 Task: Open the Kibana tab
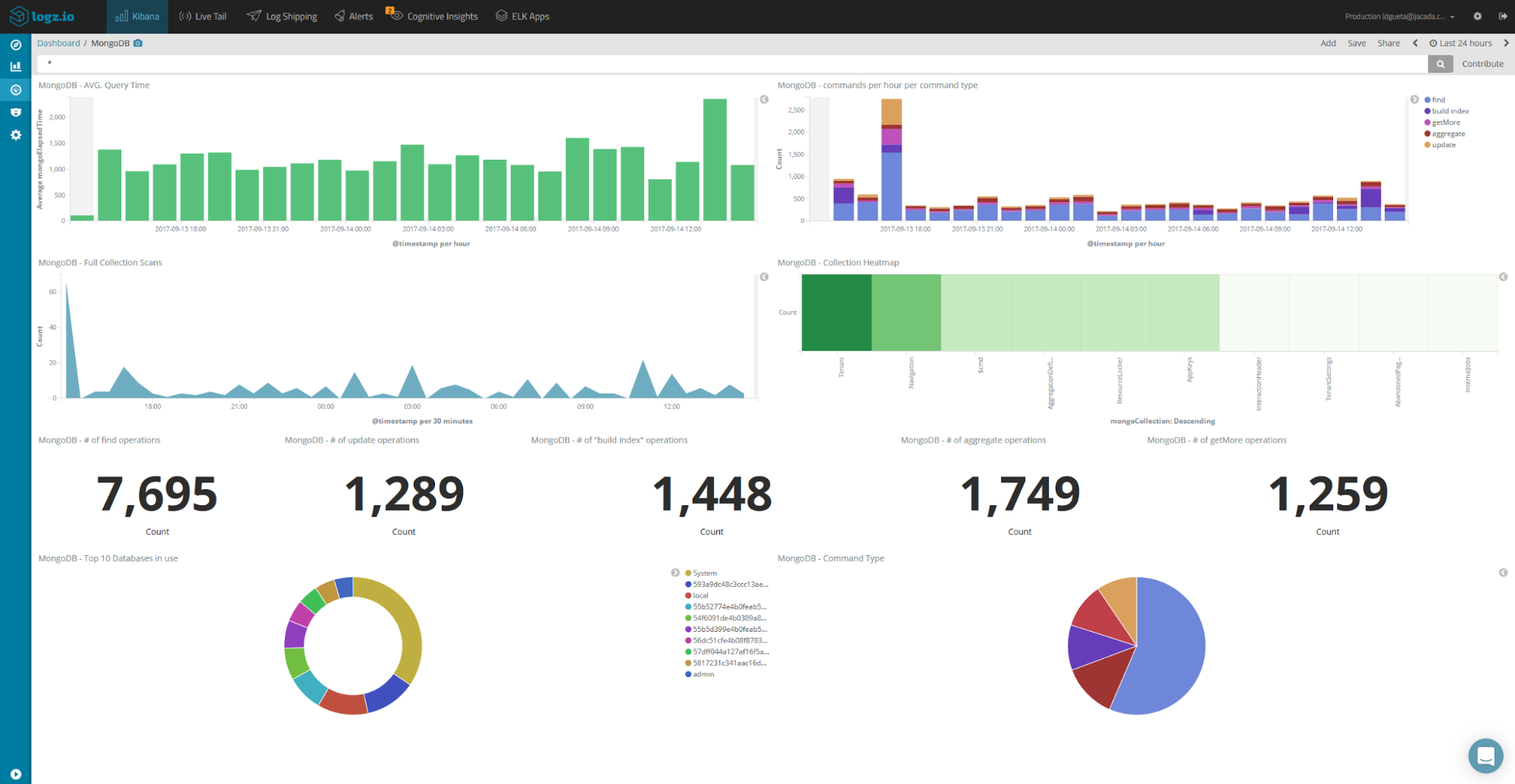(137, 16)
